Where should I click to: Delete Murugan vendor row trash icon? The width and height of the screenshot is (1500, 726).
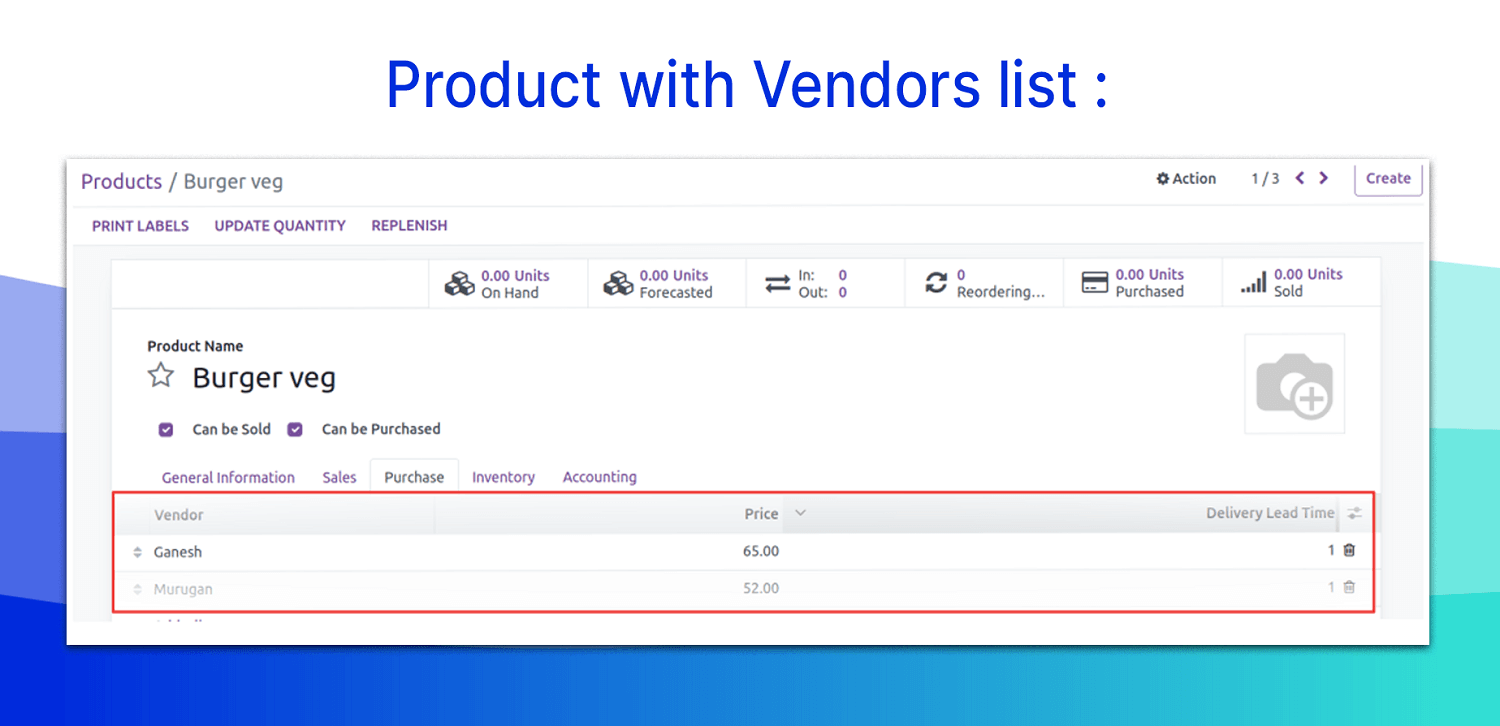1349,587
